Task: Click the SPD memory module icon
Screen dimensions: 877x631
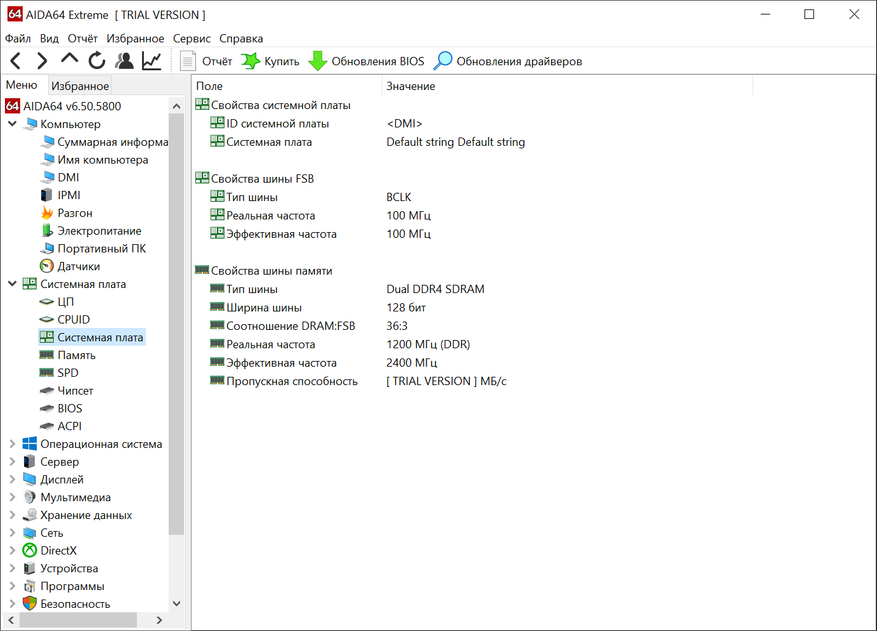Action: click(x=47, y=373)
